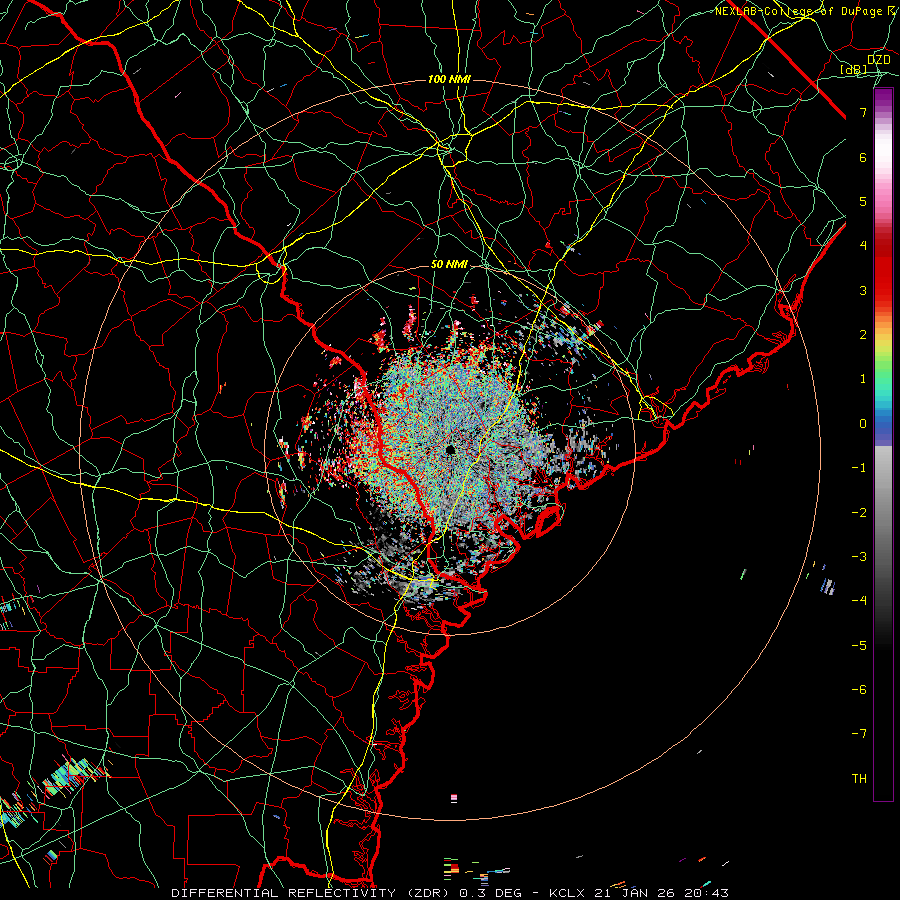
Task: Click the 3 value on the color scale
Action: point(863,290)
